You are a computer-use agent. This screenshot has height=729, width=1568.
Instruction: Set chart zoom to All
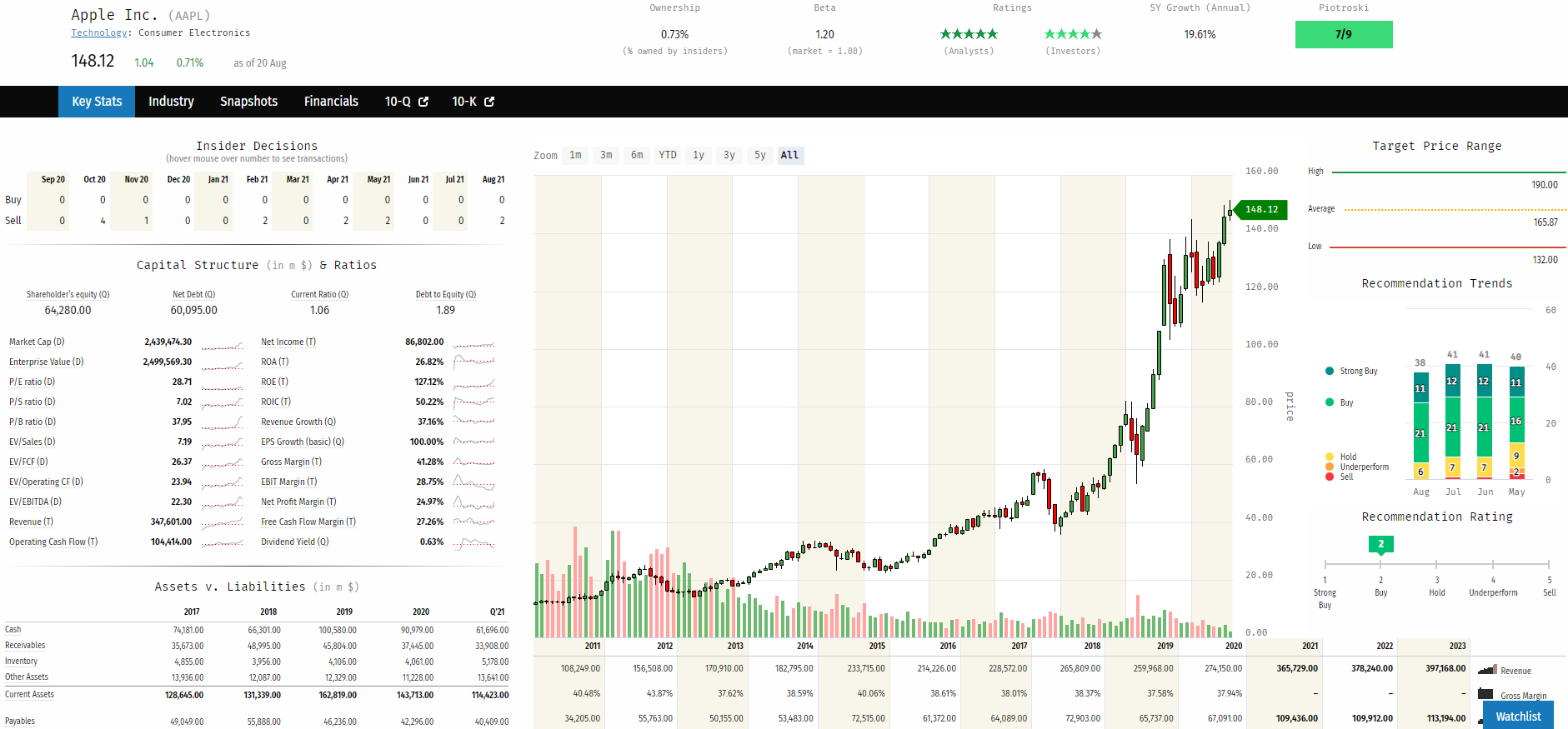(790, 155)
